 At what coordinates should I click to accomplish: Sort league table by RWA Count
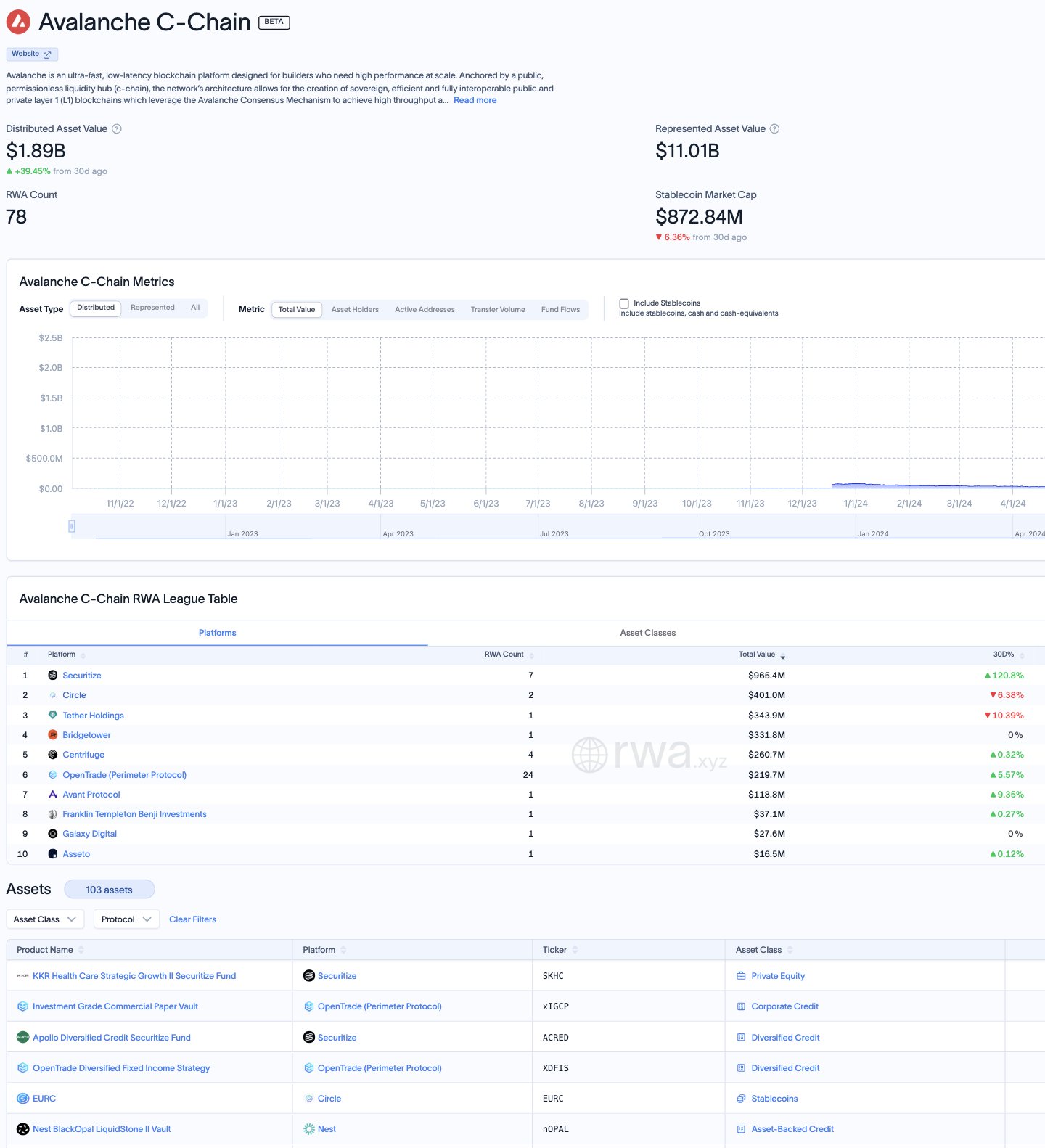509,655
